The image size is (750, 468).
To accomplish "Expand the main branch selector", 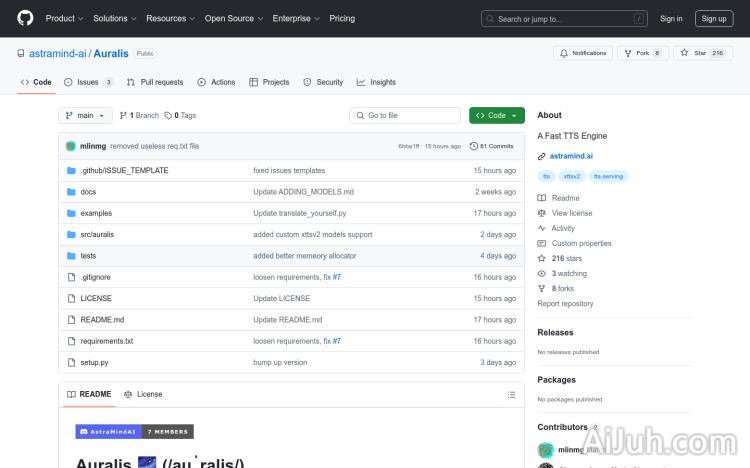I will [x=85, y=115].
